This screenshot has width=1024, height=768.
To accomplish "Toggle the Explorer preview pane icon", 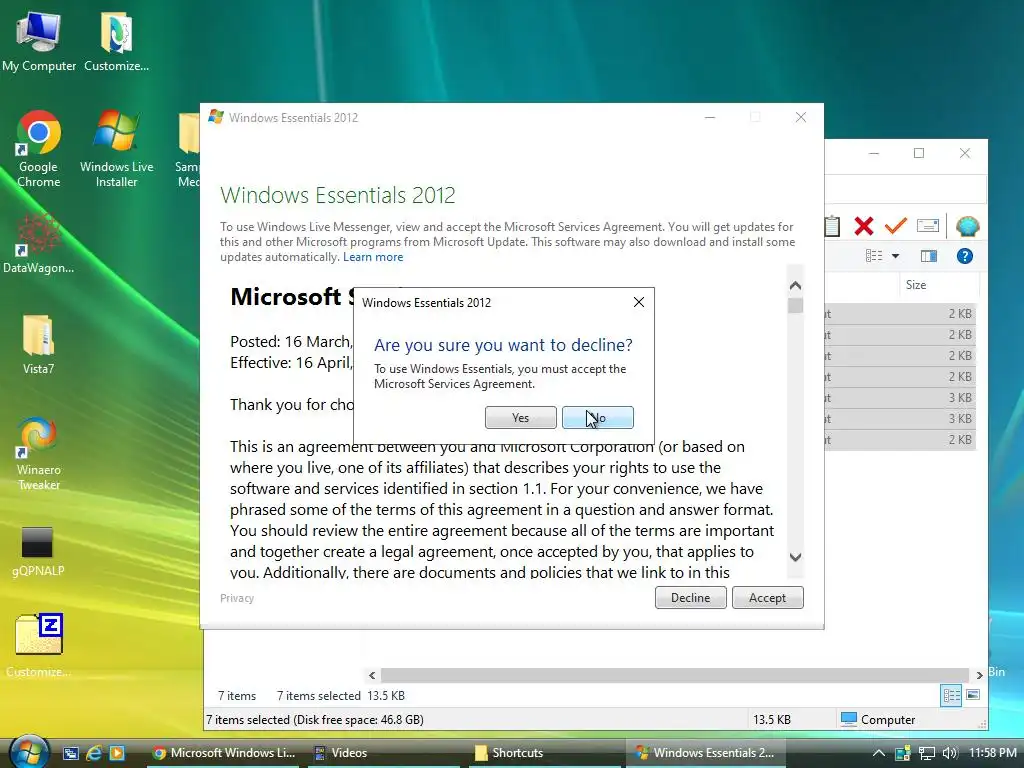I will pos(929,256).
